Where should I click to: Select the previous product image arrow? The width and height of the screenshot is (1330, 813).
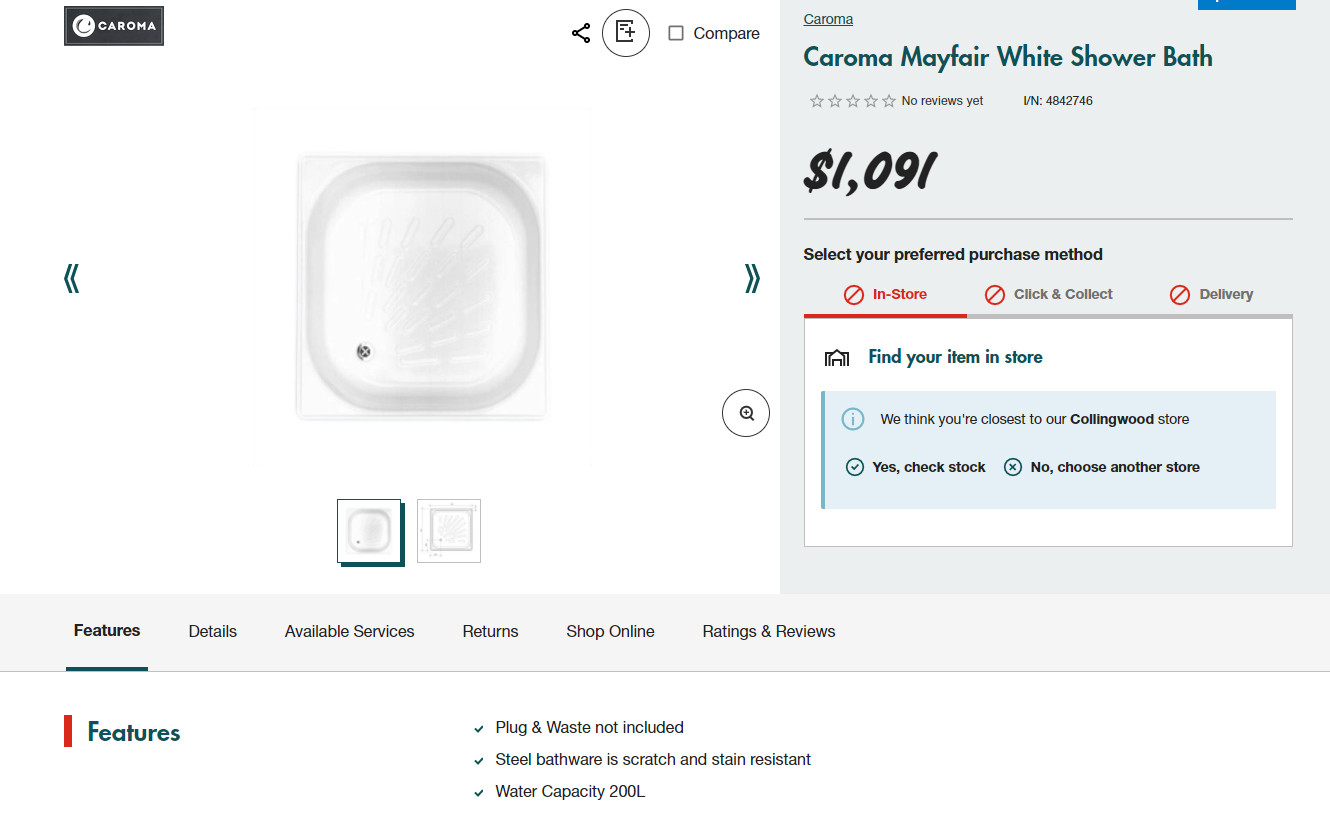70,278
